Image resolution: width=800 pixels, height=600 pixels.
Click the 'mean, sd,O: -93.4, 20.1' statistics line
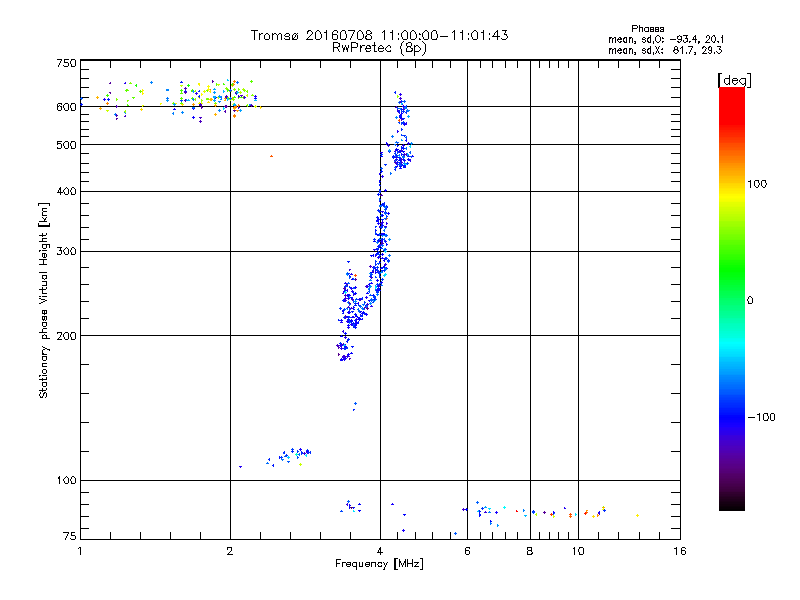[666, 39]
